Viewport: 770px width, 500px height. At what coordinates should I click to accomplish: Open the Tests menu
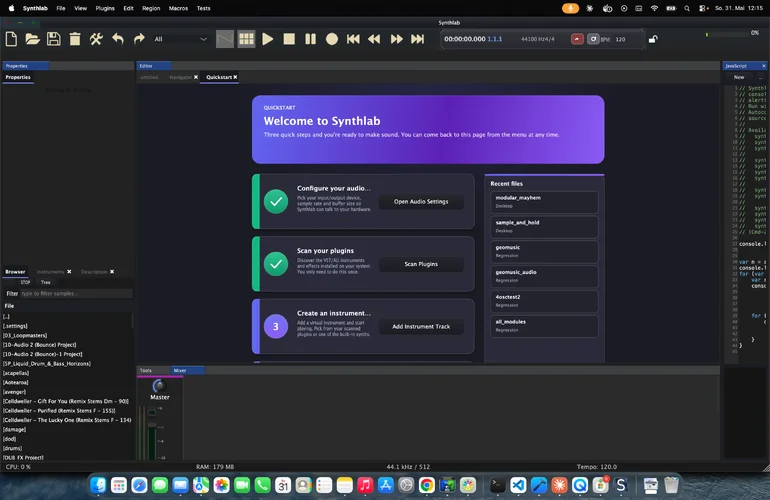click(203, 8)
